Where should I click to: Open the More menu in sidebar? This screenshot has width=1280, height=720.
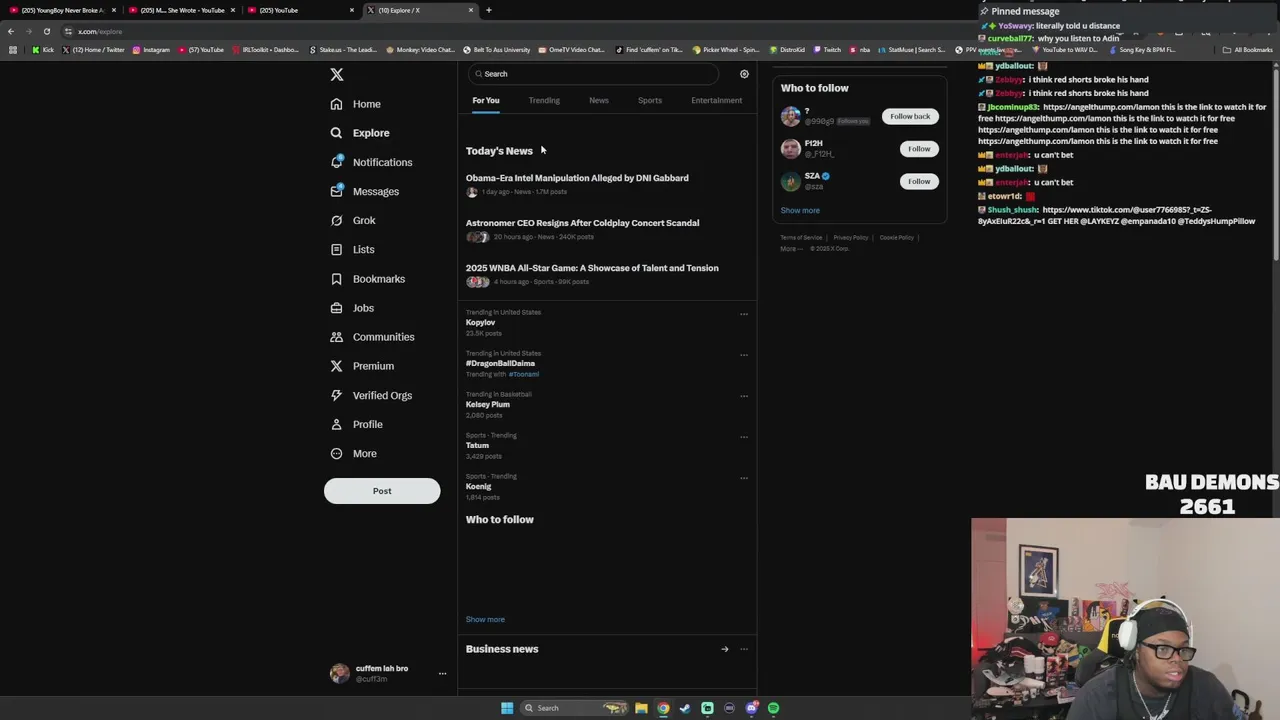(x=353, y=454)
